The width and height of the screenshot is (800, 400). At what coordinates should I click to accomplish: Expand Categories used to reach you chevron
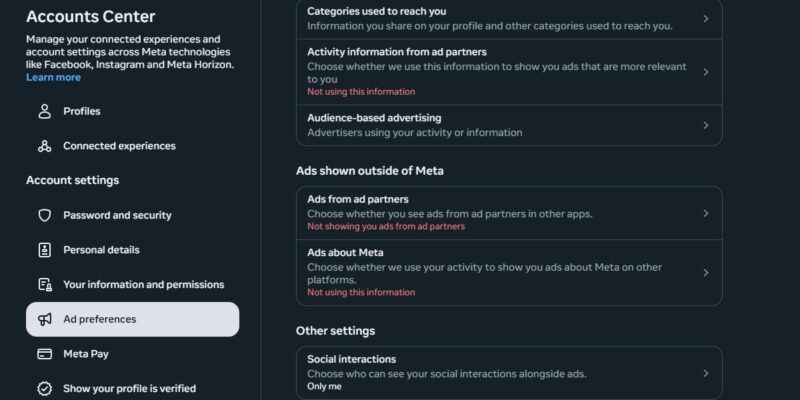(706, 18)
